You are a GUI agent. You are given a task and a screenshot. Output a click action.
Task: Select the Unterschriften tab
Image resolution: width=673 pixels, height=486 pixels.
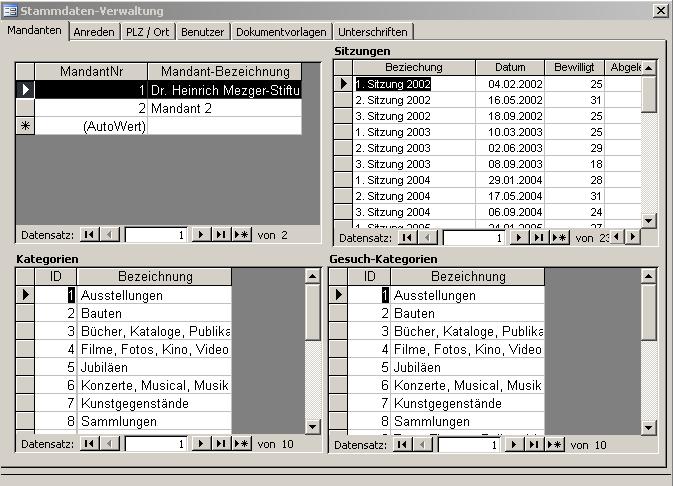pyautogui.click(x=373, y=32)
